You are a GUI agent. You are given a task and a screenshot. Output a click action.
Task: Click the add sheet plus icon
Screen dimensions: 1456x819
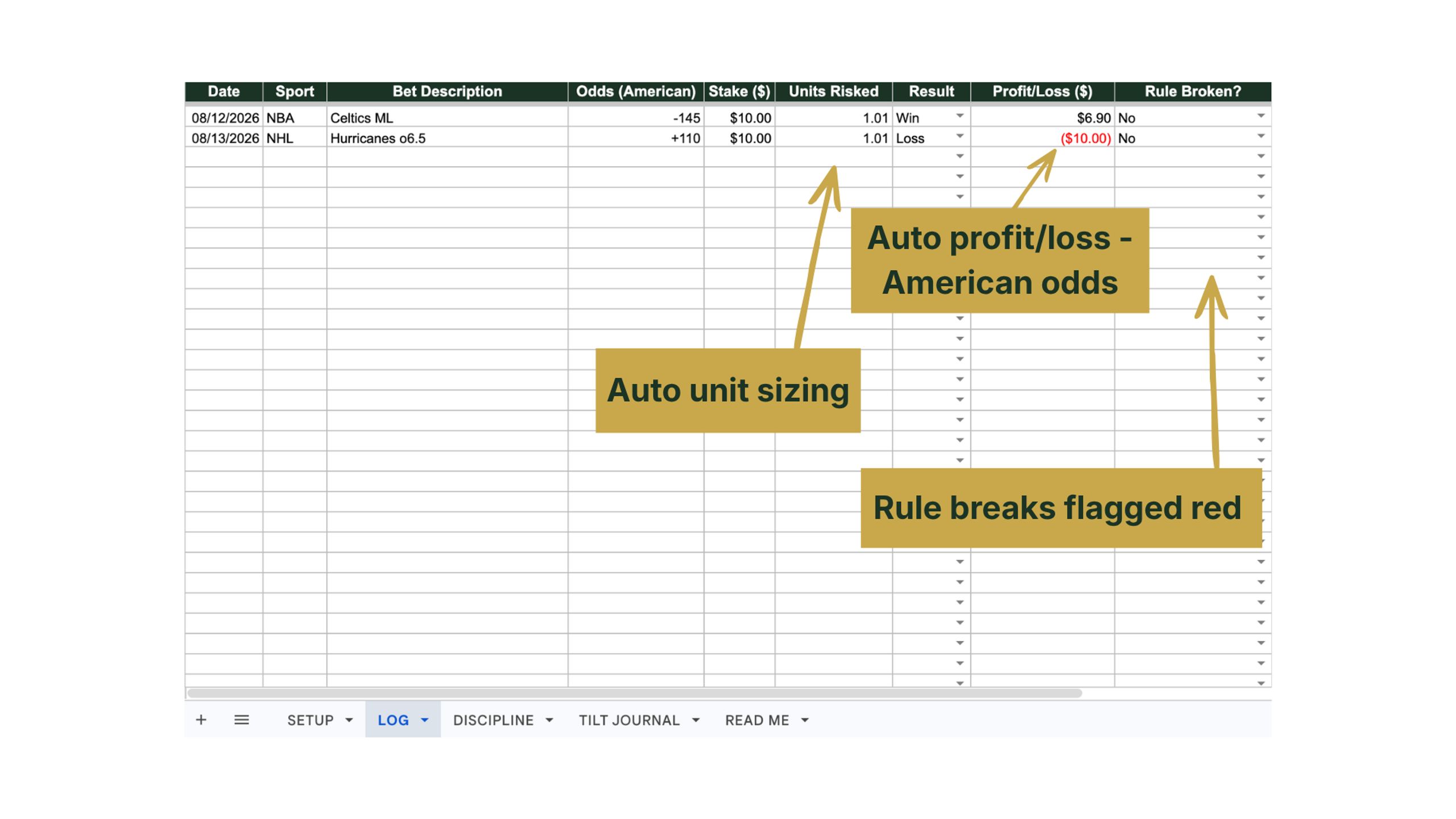click(201, 720)
